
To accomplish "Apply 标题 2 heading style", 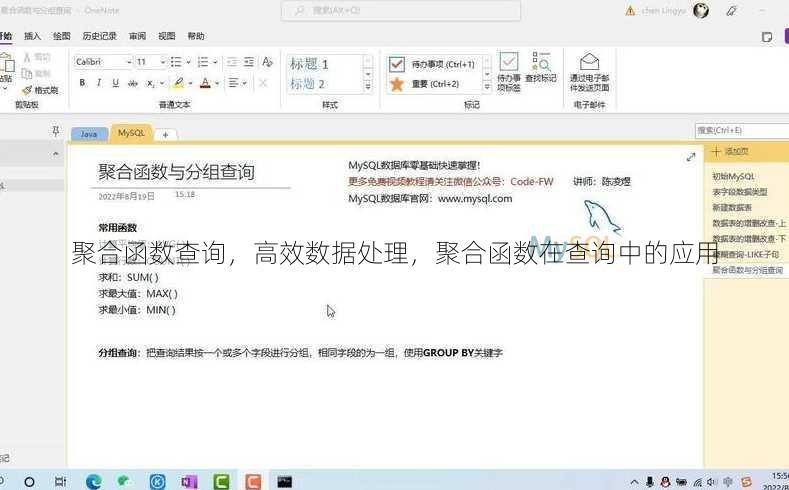I will (x=307, y=84).
